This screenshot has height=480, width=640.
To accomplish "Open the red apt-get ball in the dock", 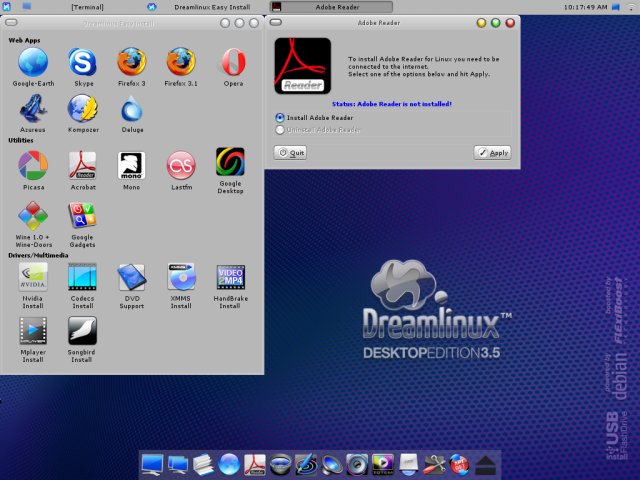I will (460, 464).
